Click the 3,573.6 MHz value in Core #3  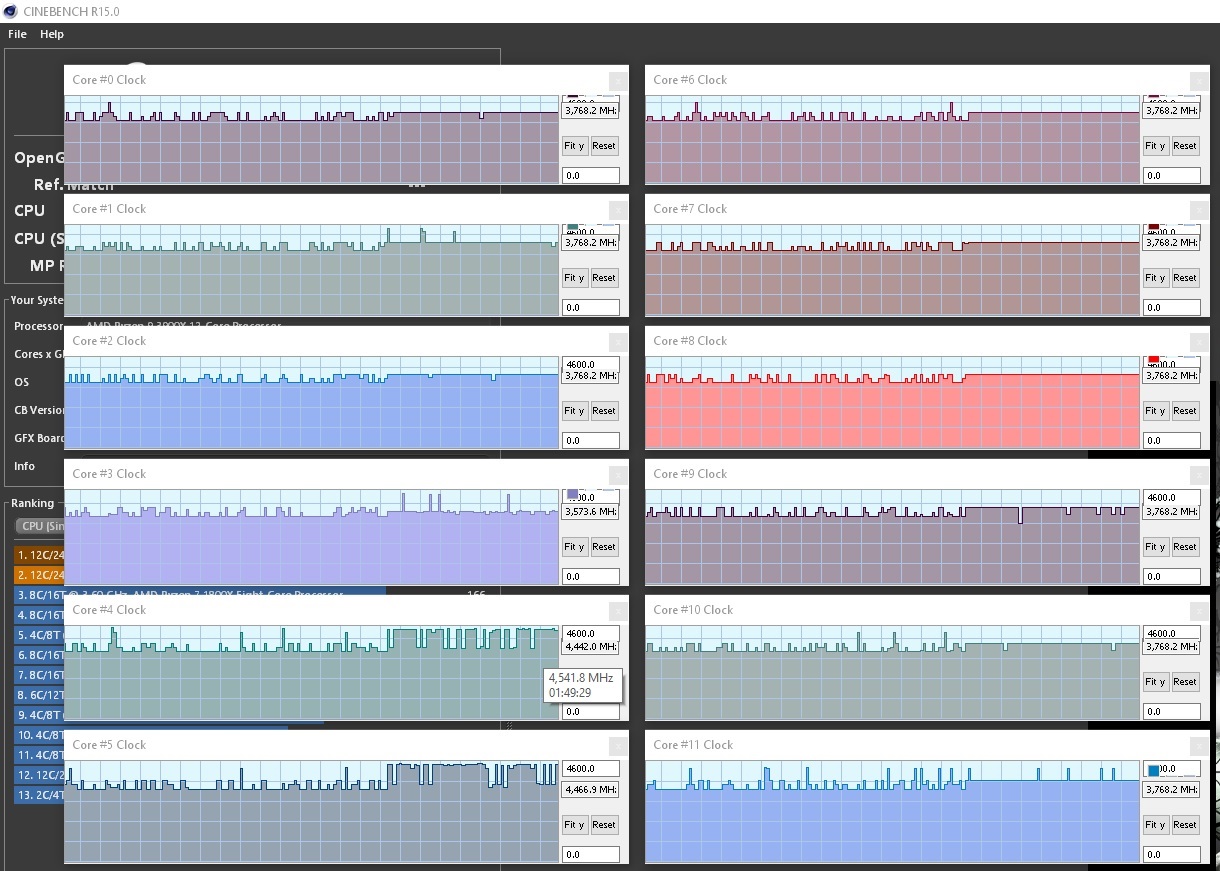pos(590,511)
